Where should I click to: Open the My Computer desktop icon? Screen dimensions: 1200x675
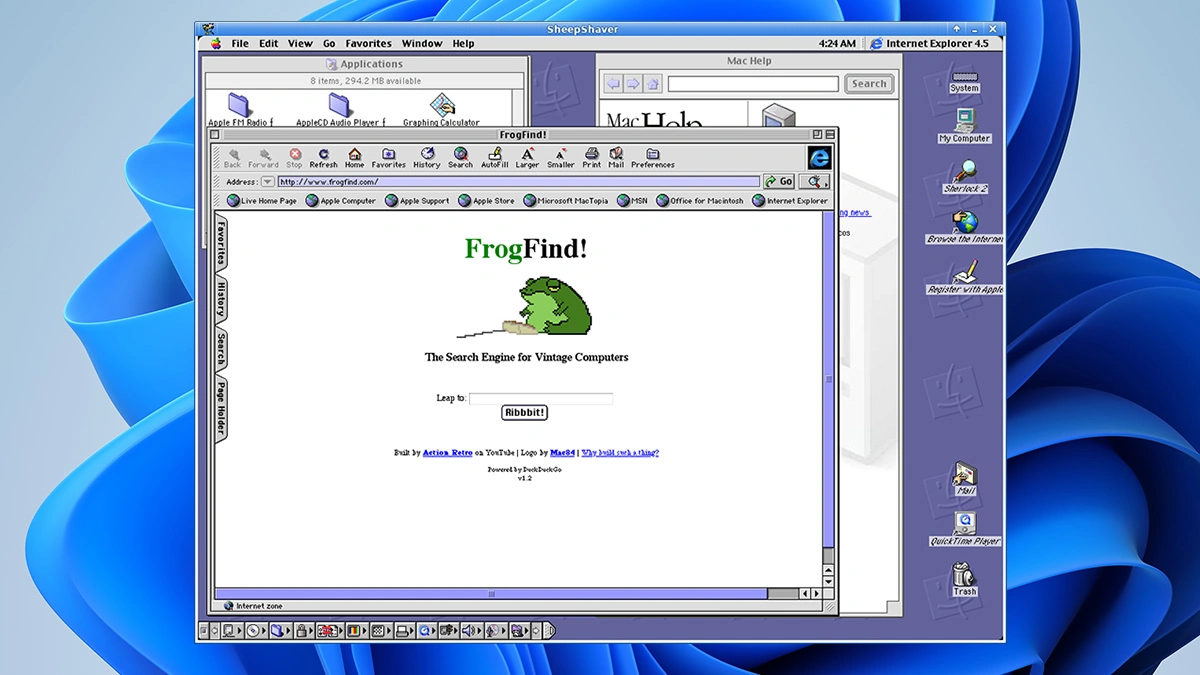point(964,126)
